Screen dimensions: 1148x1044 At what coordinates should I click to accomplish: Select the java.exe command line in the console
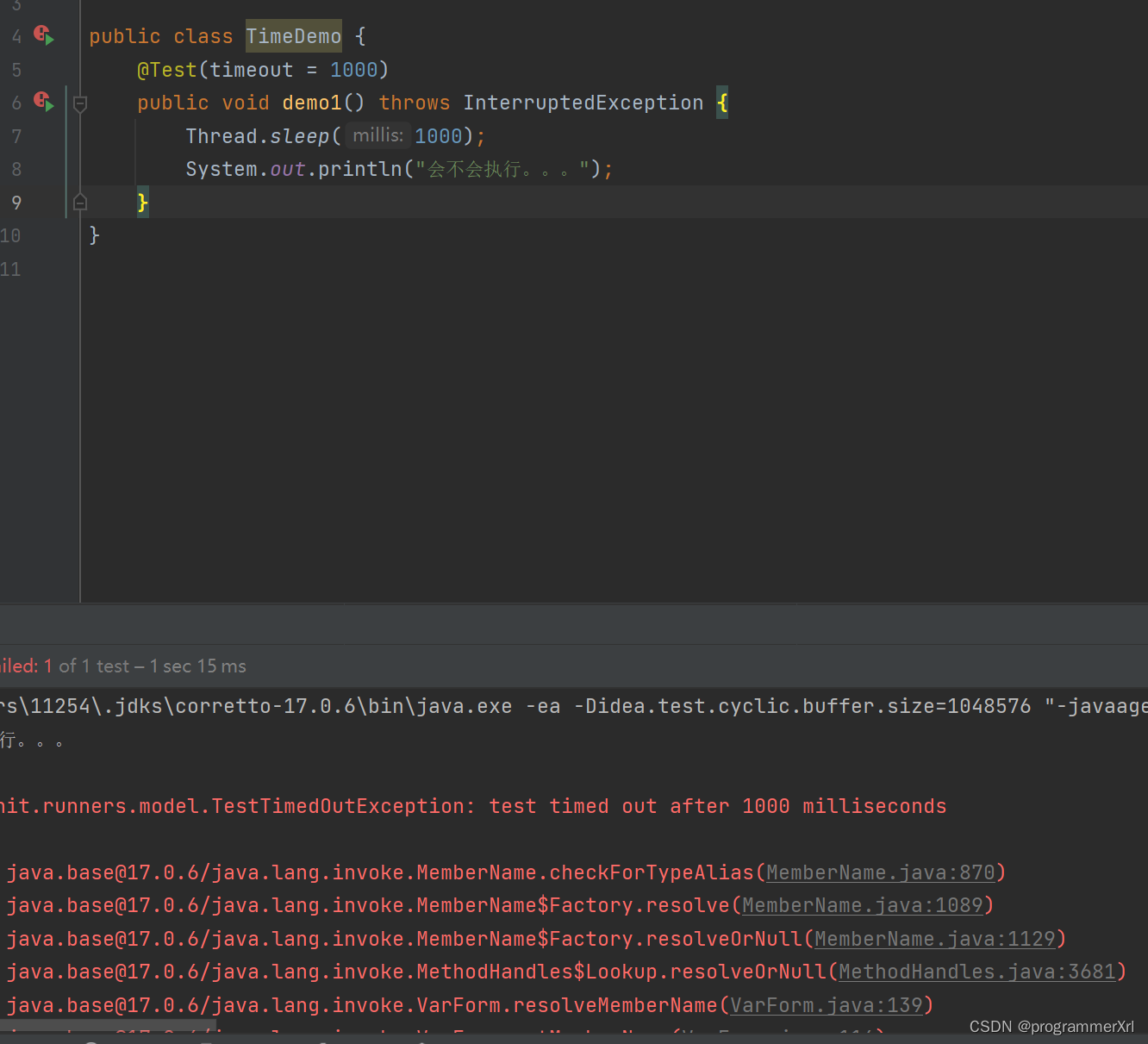(x=574, y=706)
